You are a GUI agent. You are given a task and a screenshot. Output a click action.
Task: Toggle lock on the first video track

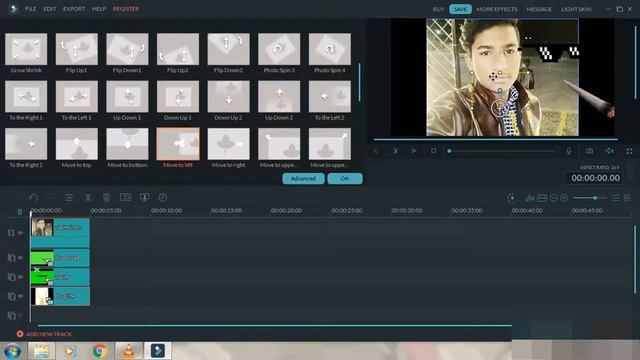11,233
